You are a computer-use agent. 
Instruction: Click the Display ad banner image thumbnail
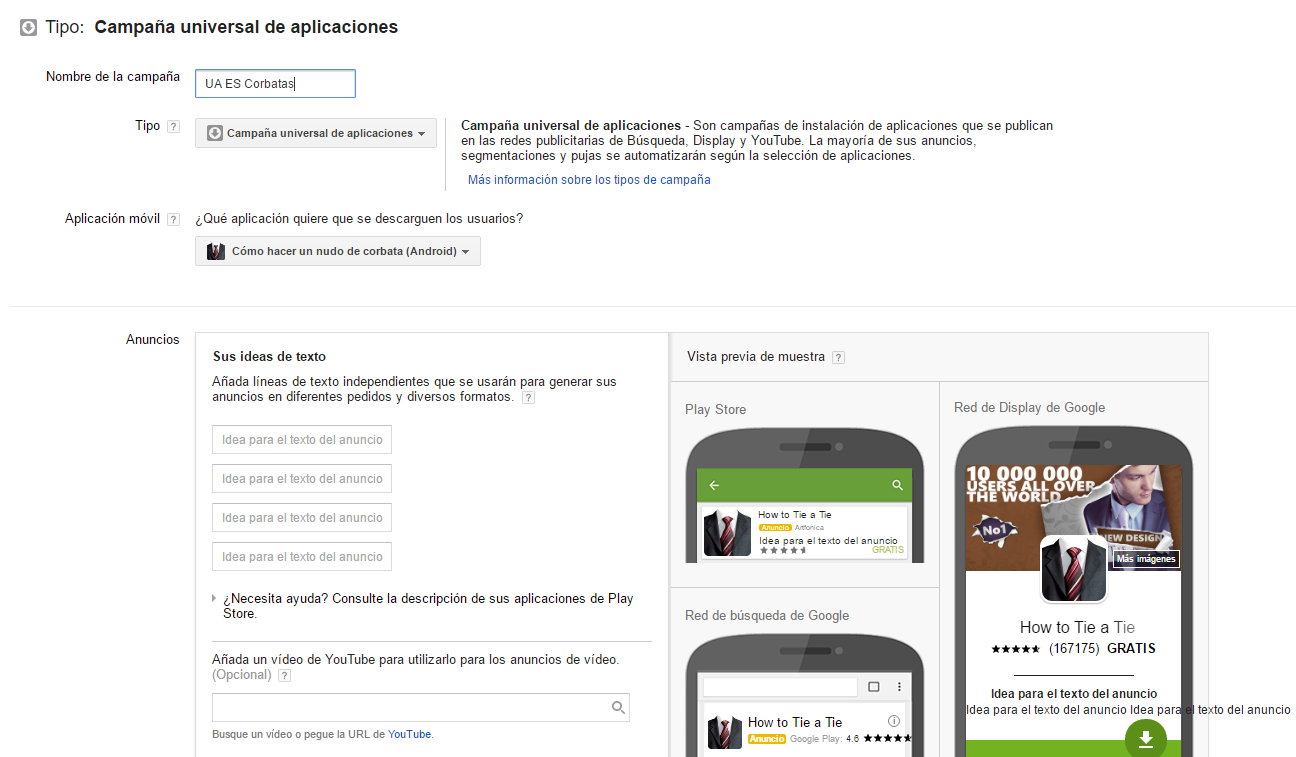(1074, 517)
